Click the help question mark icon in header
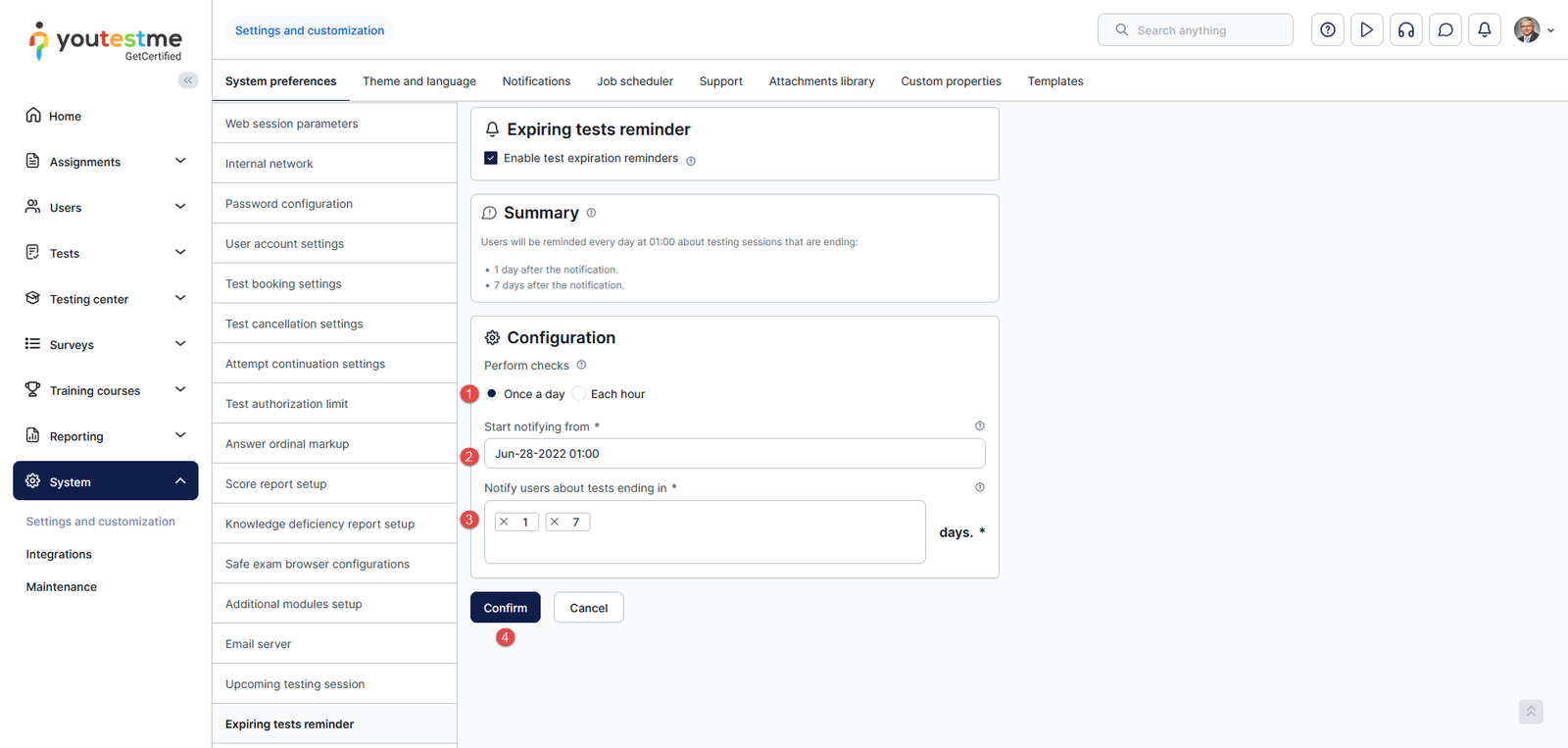 [x=1327, y=30]
